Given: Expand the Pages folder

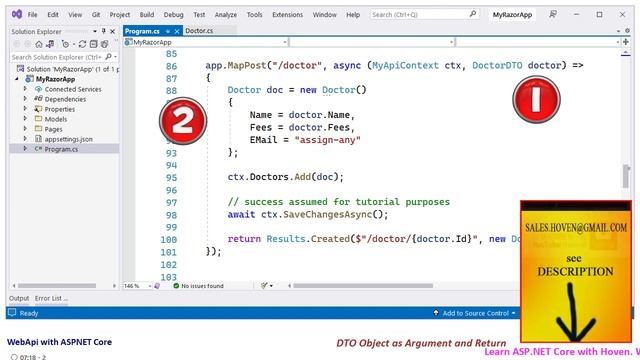Looking at the screenshot, I should click(x=25, y=129).
